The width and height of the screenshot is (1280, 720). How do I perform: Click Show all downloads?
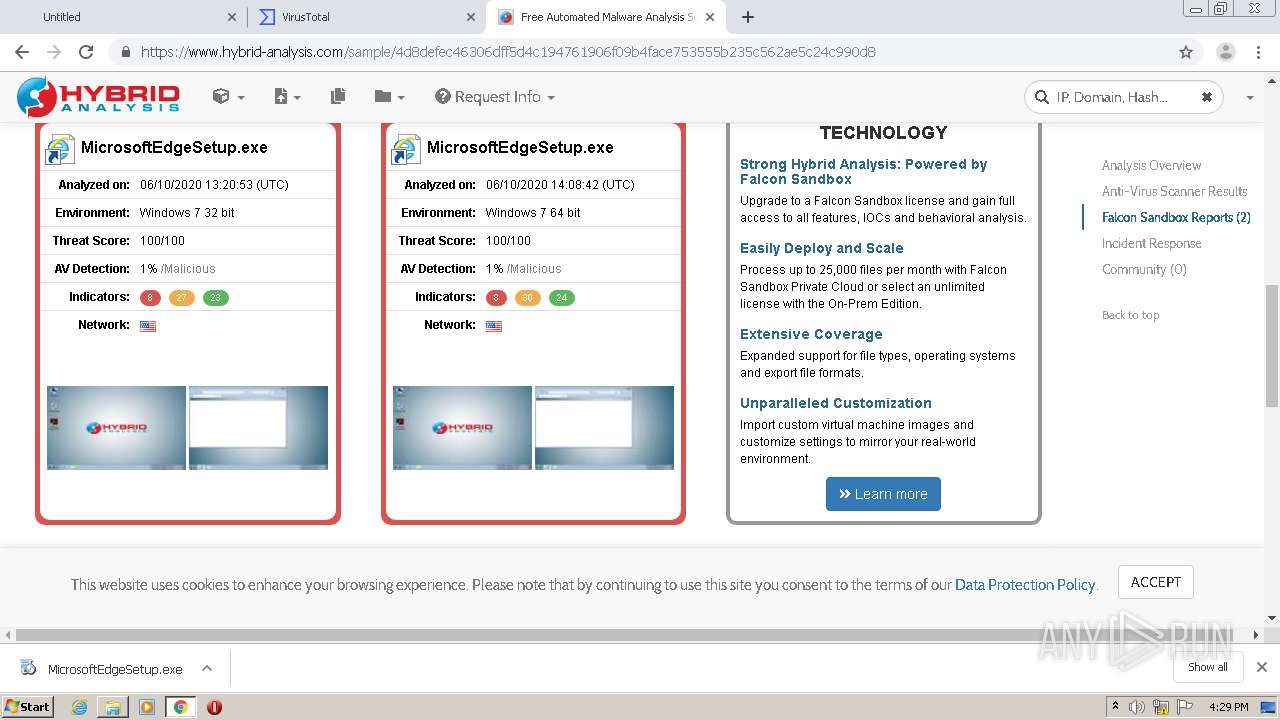1208,667
